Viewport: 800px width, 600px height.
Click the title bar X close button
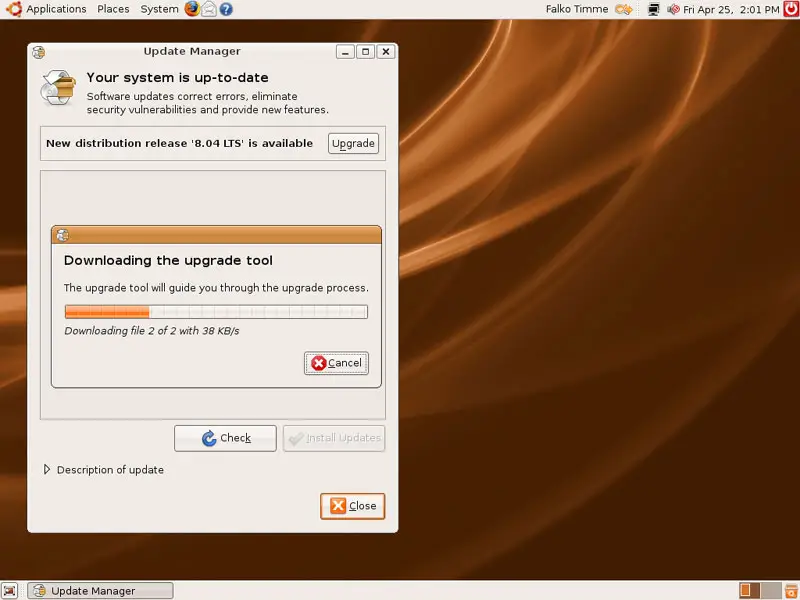click(386, 52)
